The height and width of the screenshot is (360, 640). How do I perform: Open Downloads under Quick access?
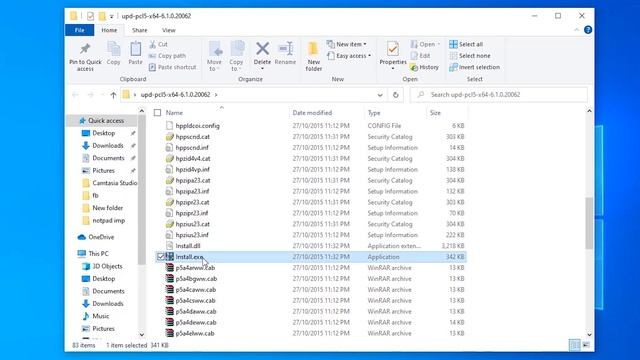tap(108, 146)
